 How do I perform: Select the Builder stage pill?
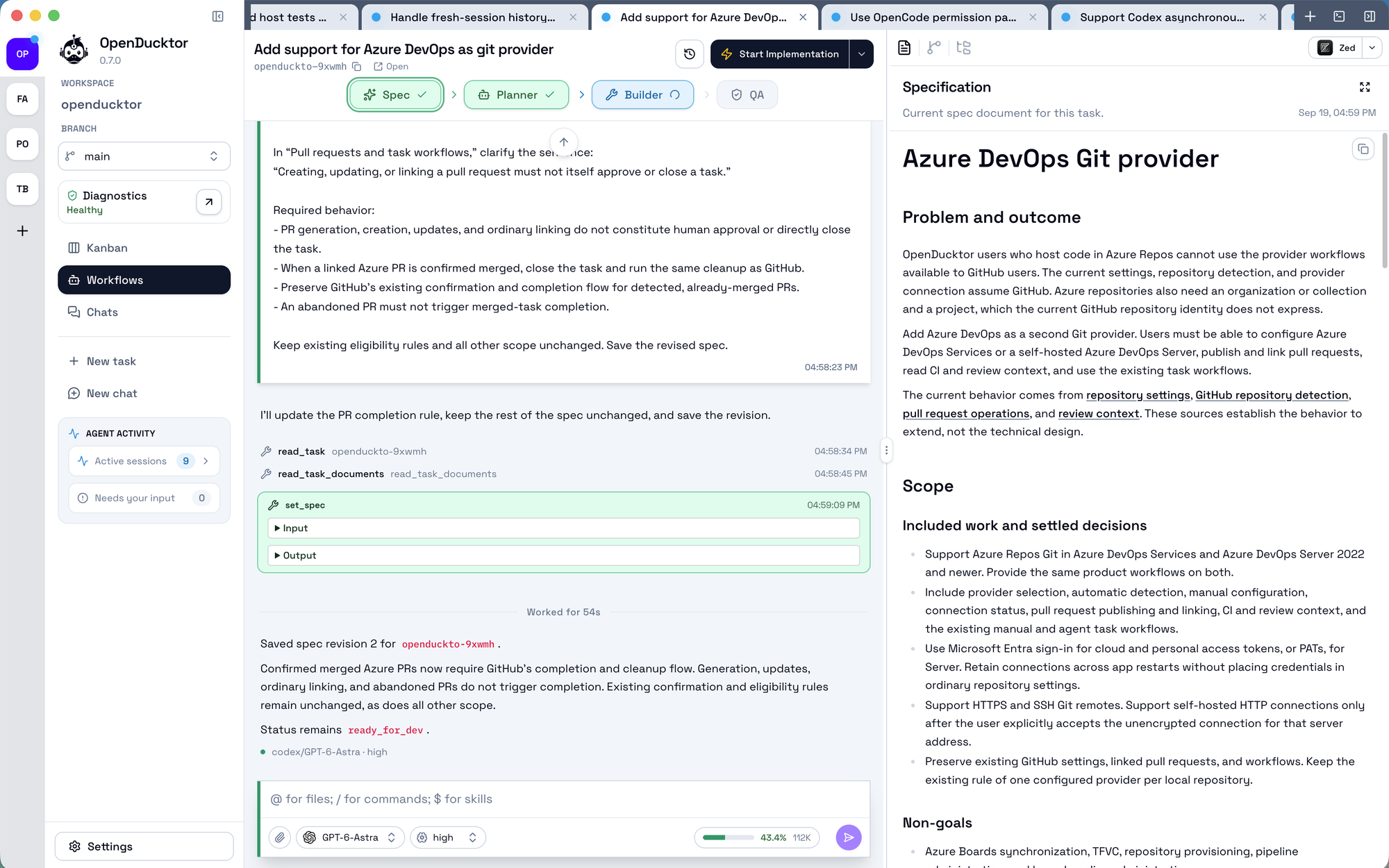642,95
